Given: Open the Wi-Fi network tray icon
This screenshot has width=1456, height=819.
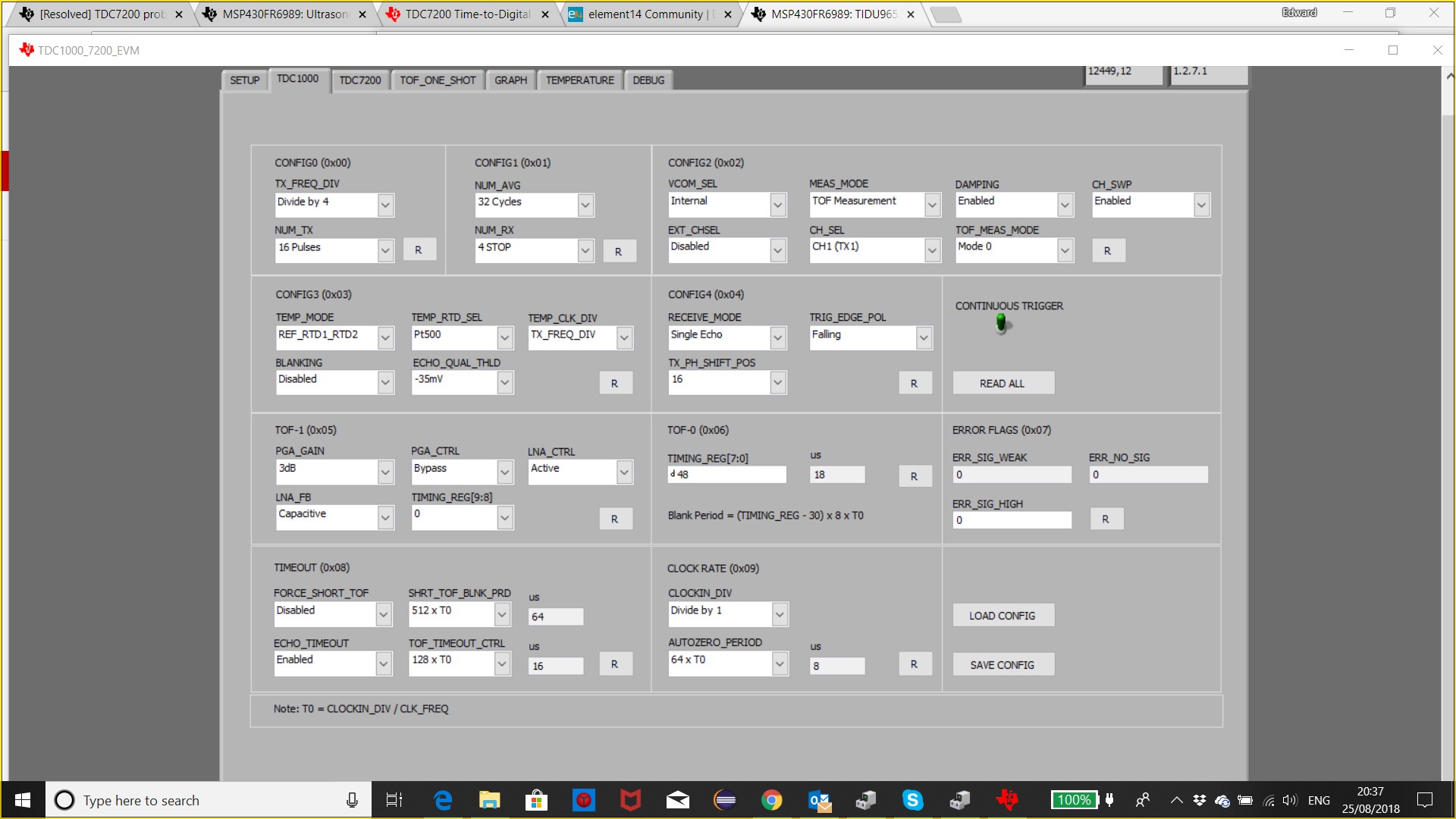Looking at the screenshot, I should [x=1268, y=800].
